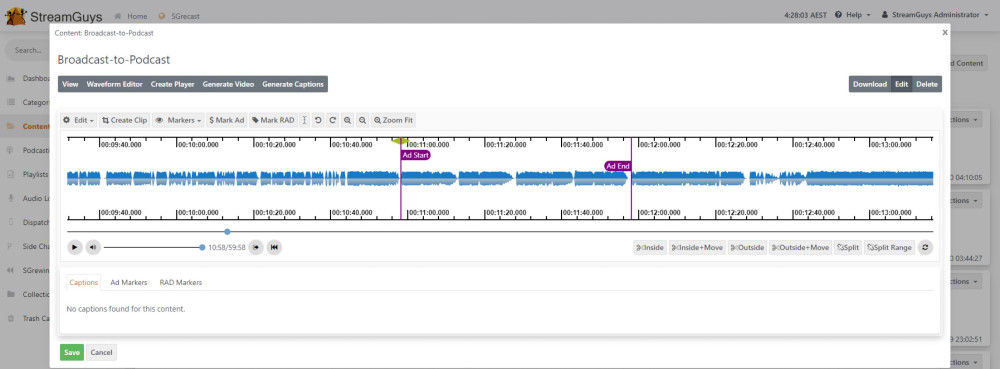Screen dimensions: 1000x369
Task: Close the Broadcast-to-Podcast dialog
Action: pyautogui.click(x=945, y=33)
